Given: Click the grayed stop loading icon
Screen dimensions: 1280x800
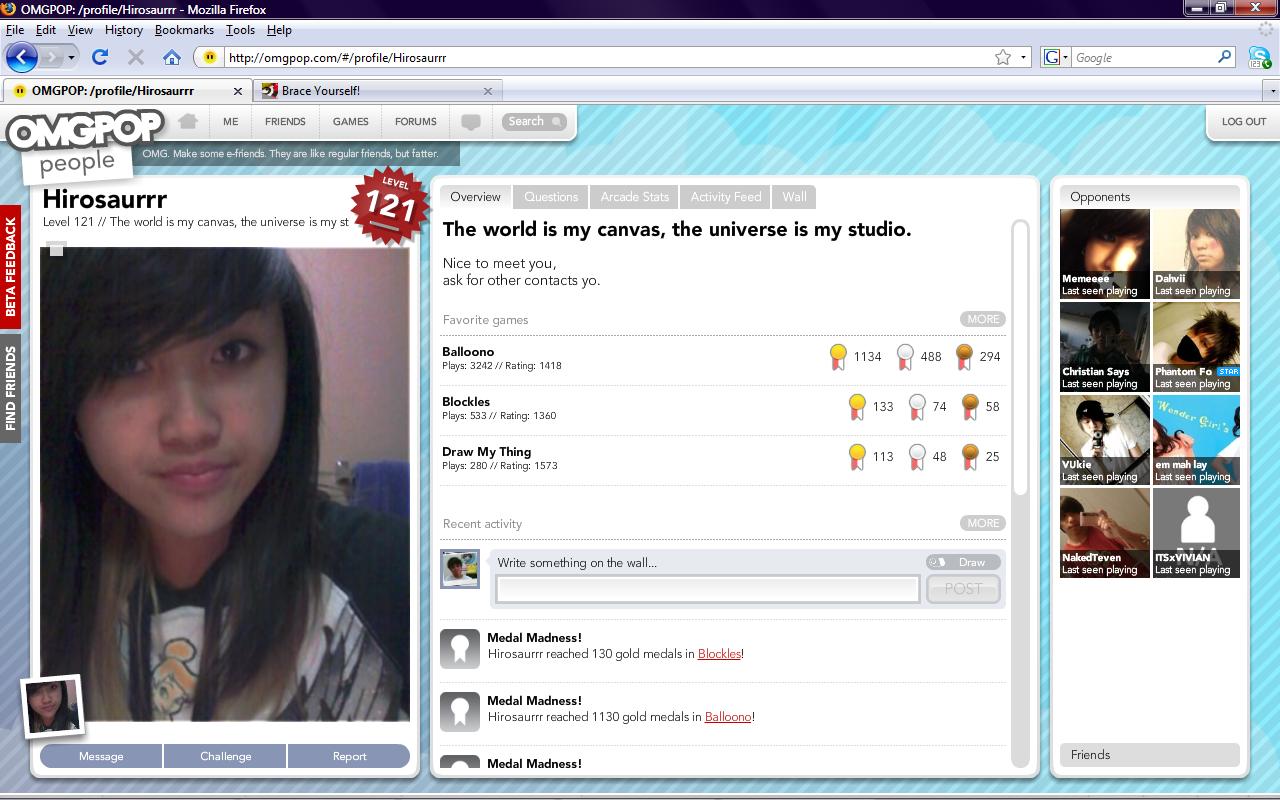Looking at the screenshot, I should [136, 58].
